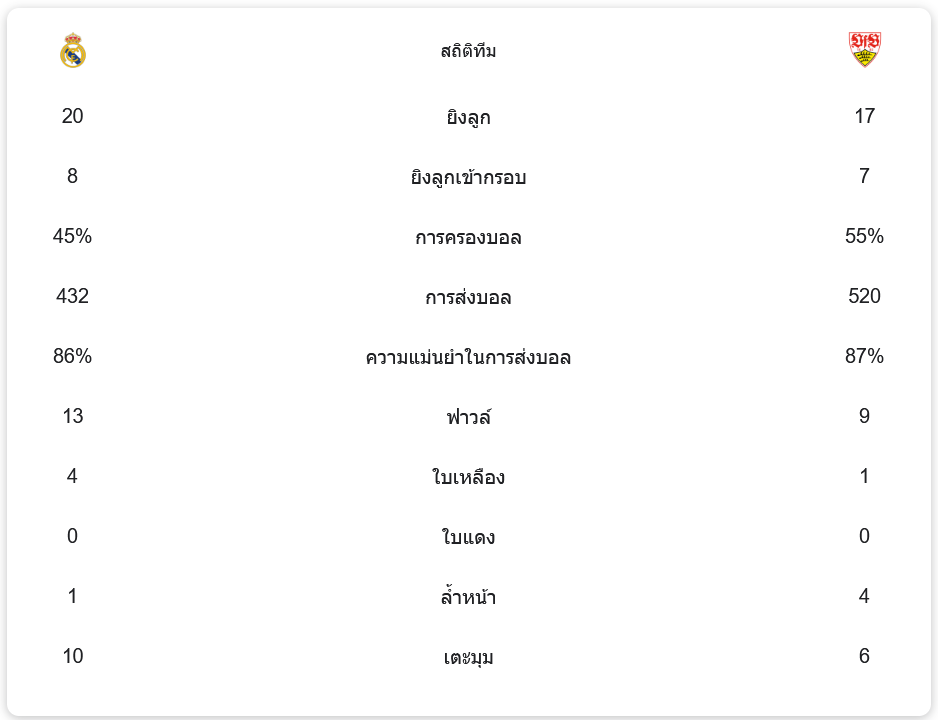Open the การส่งบอล passes row label
The width and height of the screenshot is (938, 720).
pos(468,297)
